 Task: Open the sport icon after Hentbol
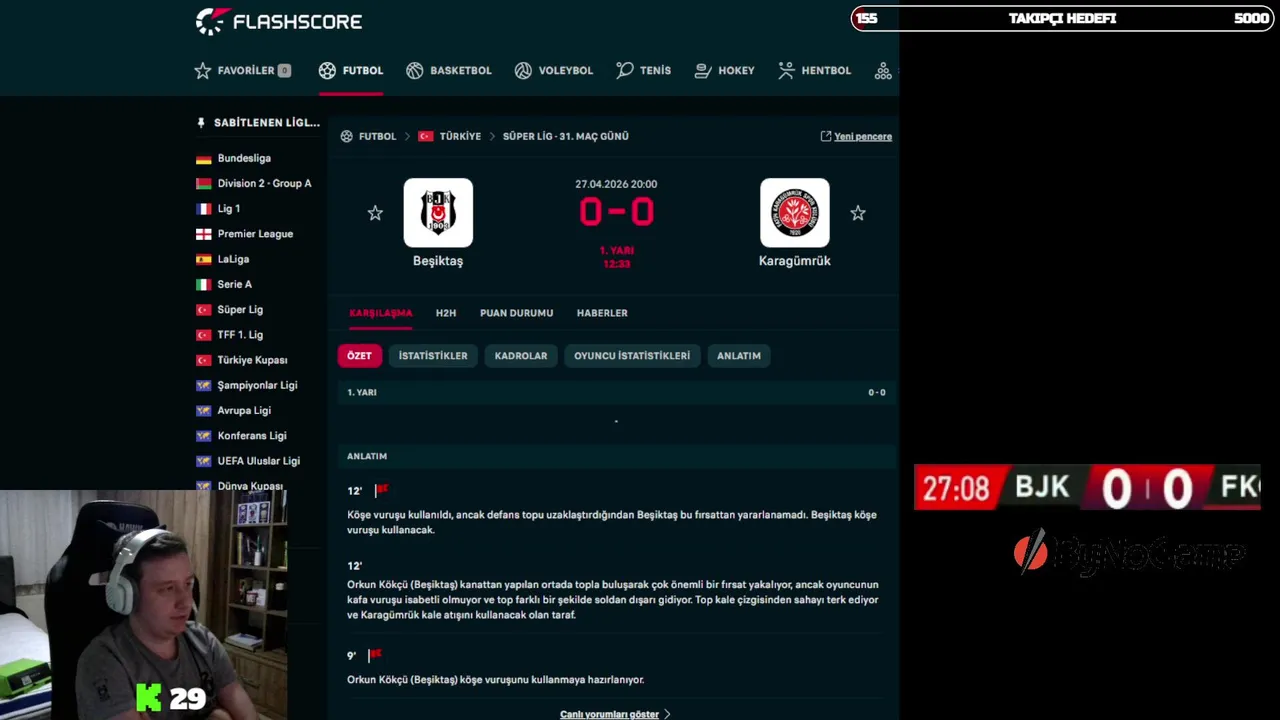pos(883,70)
